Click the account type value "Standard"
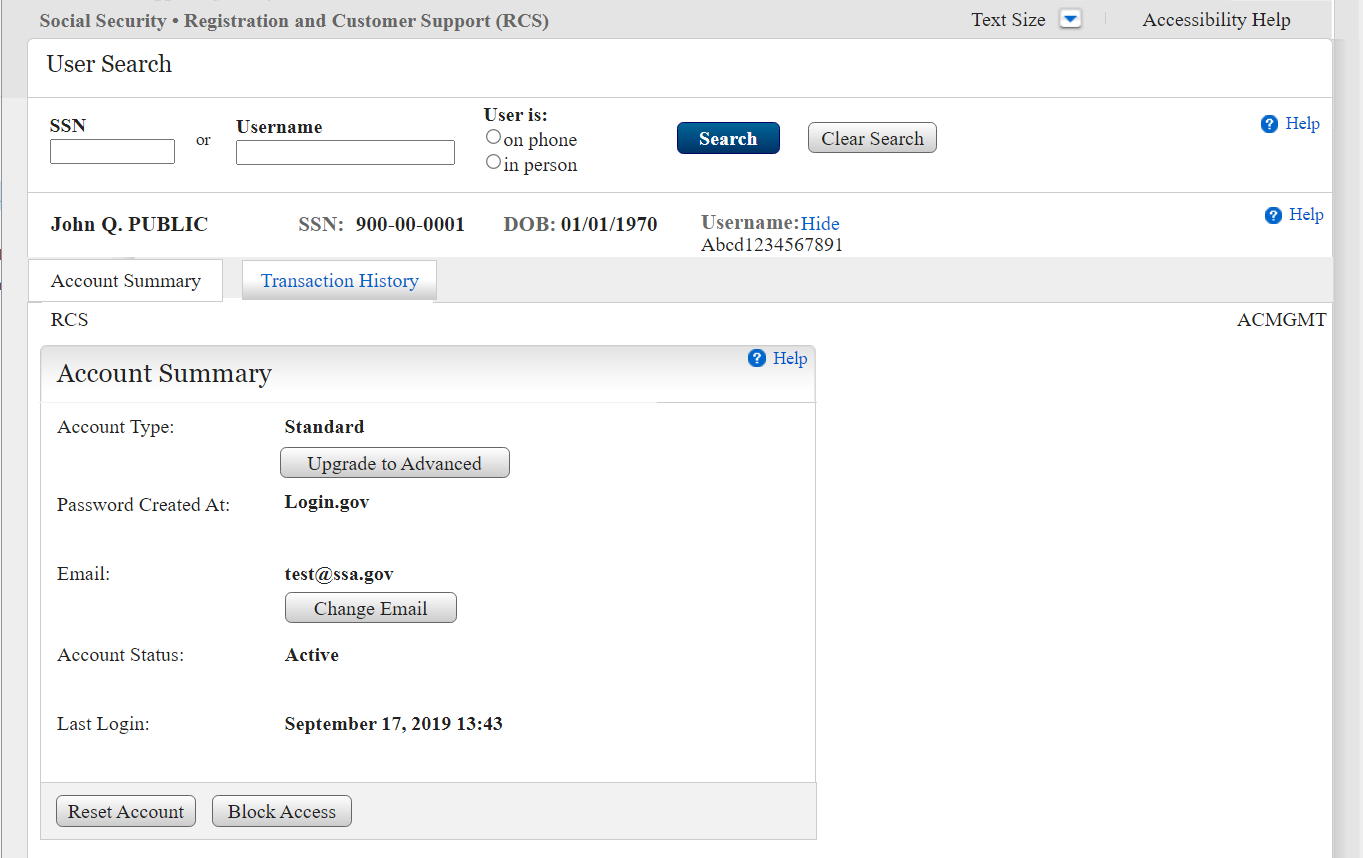Screen dimensions: 1363x858 click(324, 427)
